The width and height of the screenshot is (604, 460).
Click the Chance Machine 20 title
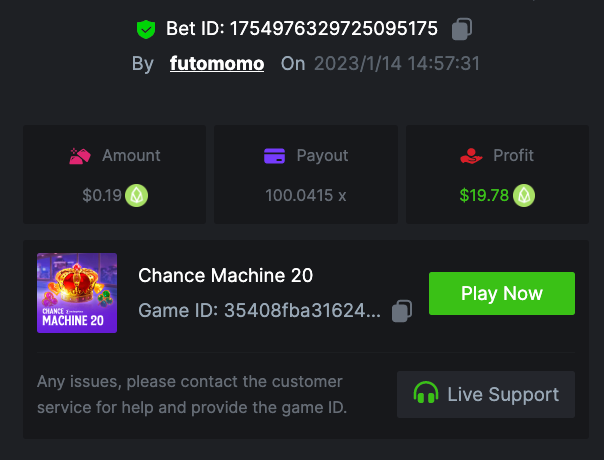tap(225, 275)
